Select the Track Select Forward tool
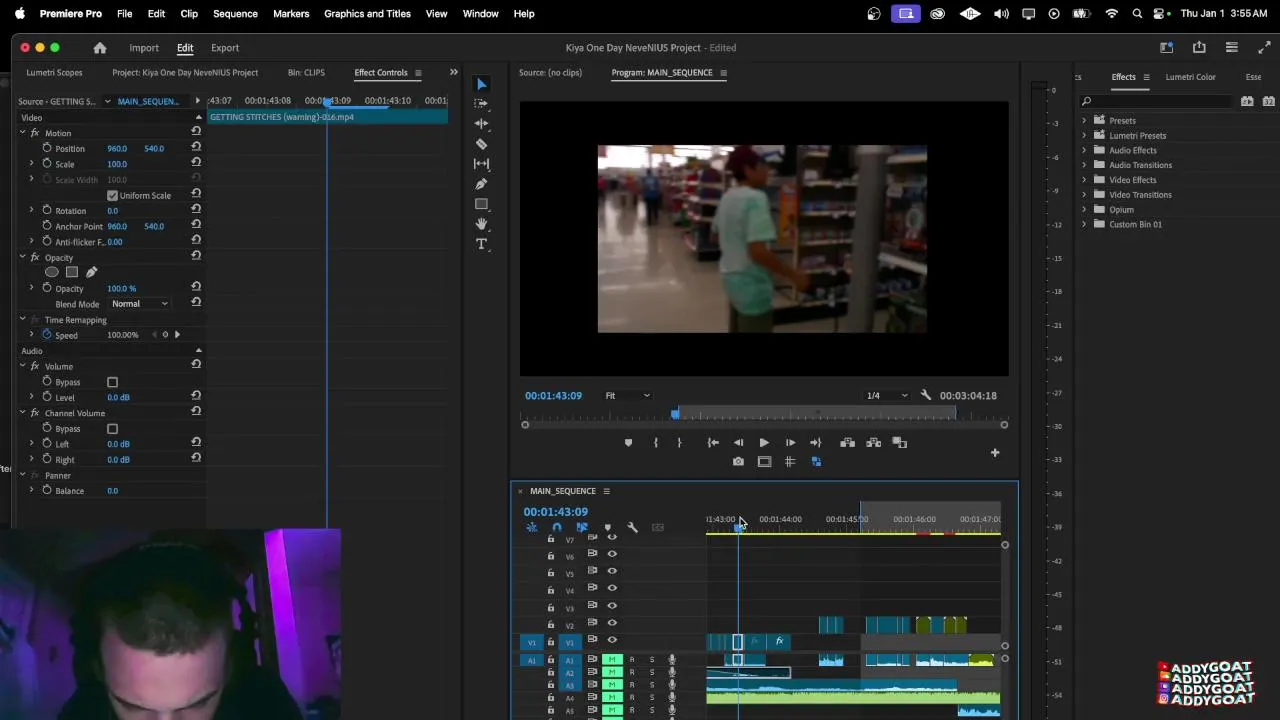 [481, 104]
